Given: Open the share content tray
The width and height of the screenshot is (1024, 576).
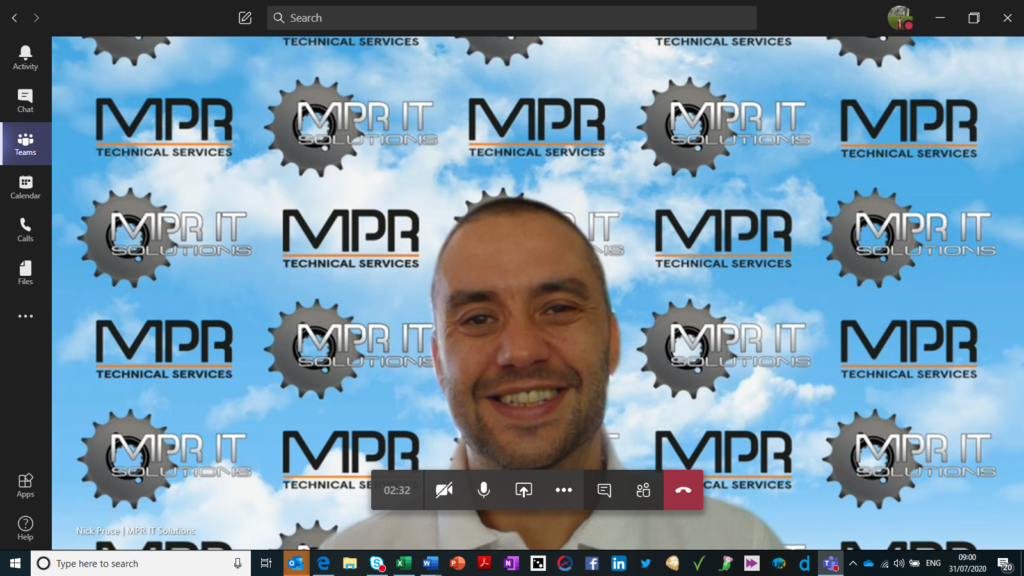Looking at the screenshot, I should coord(524,490).
